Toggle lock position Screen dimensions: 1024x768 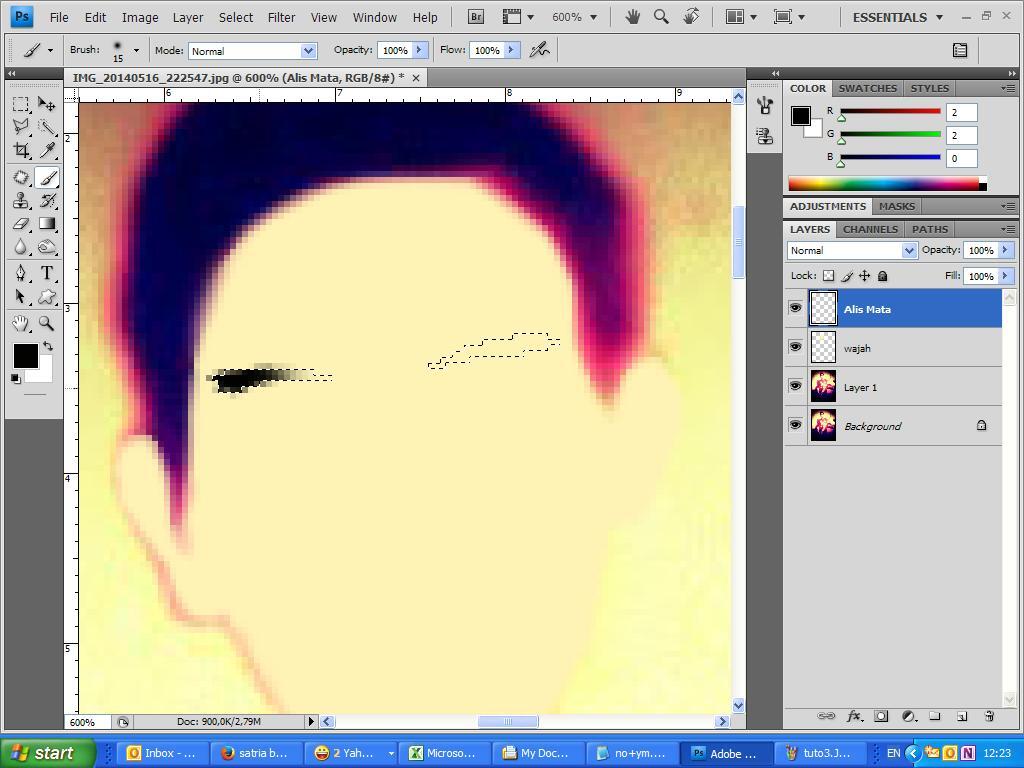[865, 276]
